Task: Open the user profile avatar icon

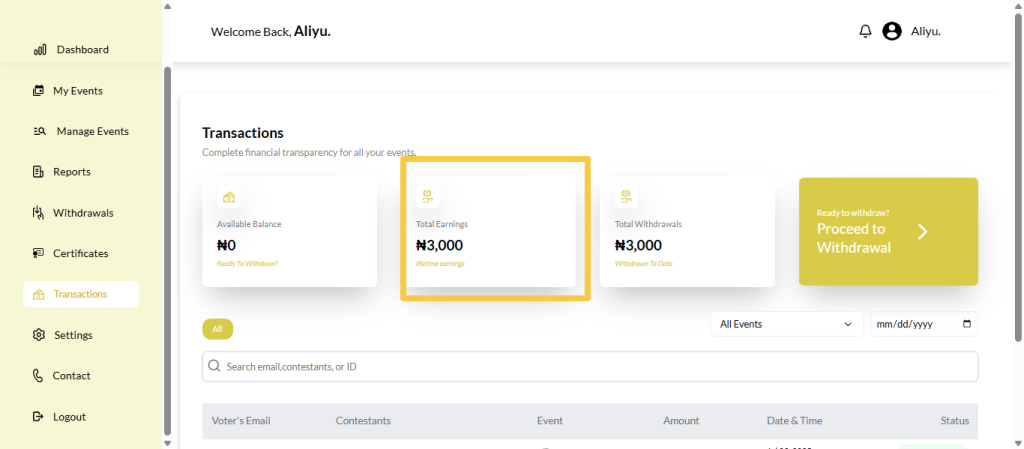Action: tap(892, 31)
